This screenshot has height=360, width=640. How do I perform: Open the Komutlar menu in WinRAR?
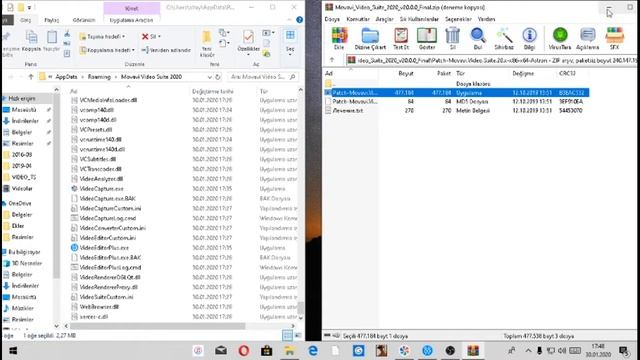[358, 19]
